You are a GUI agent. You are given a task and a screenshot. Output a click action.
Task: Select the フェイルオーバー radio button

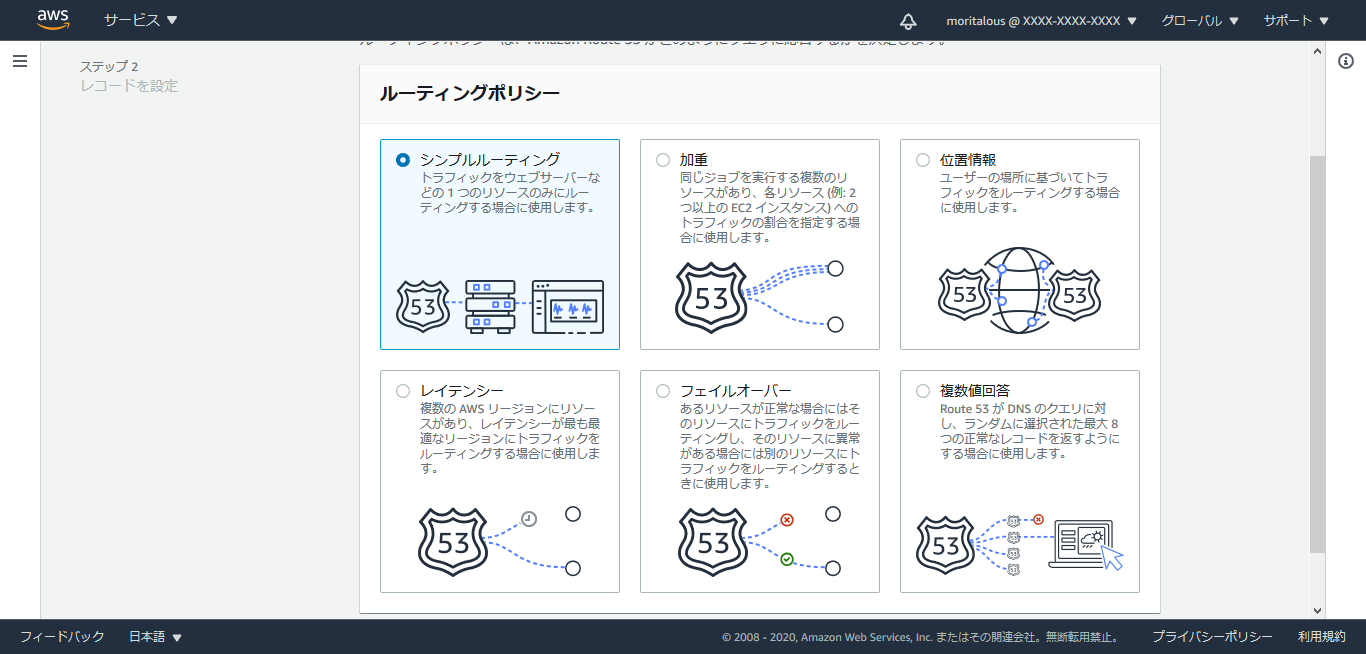tap(663, 391)
